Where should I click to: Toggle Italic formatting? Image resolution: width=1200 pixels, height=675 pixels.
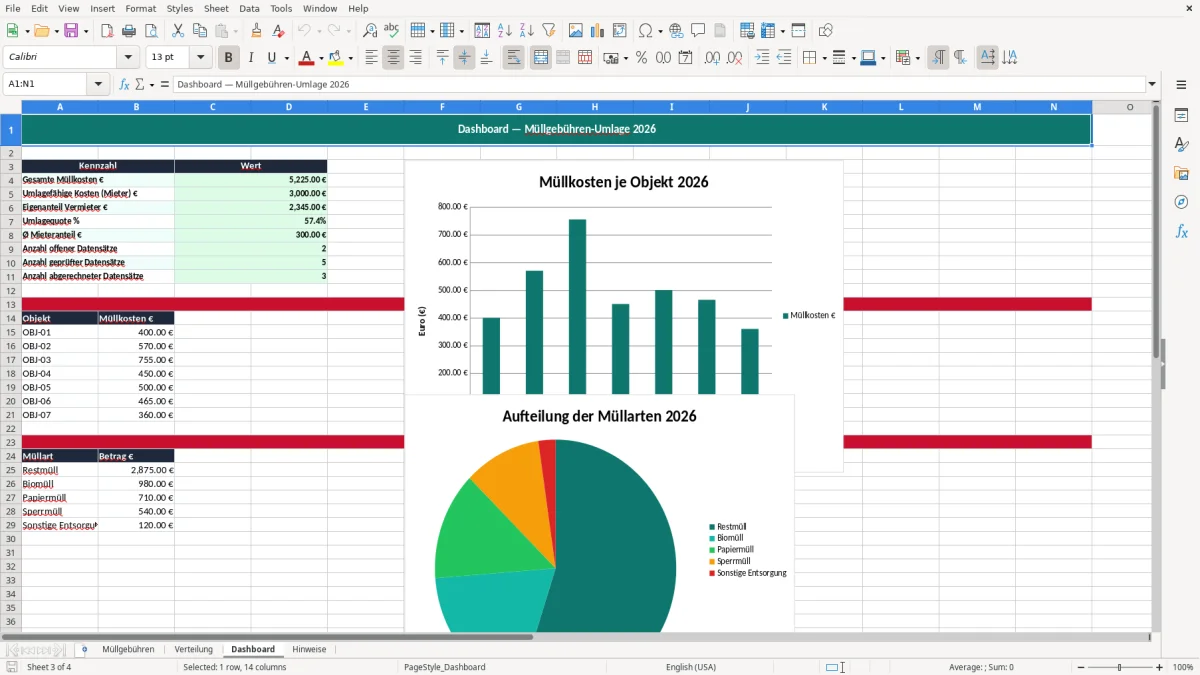click(251, 58)
